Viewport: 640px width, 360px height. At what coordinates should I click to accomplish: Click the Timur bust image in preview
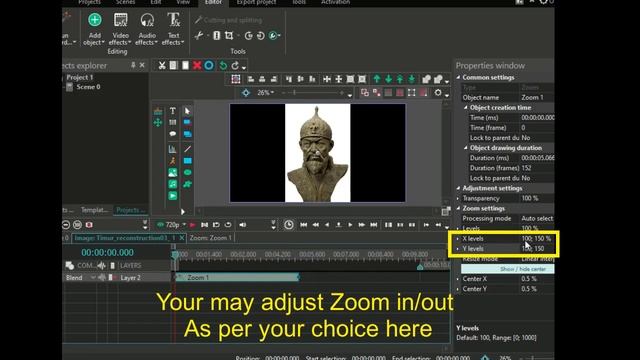[318, 153]
